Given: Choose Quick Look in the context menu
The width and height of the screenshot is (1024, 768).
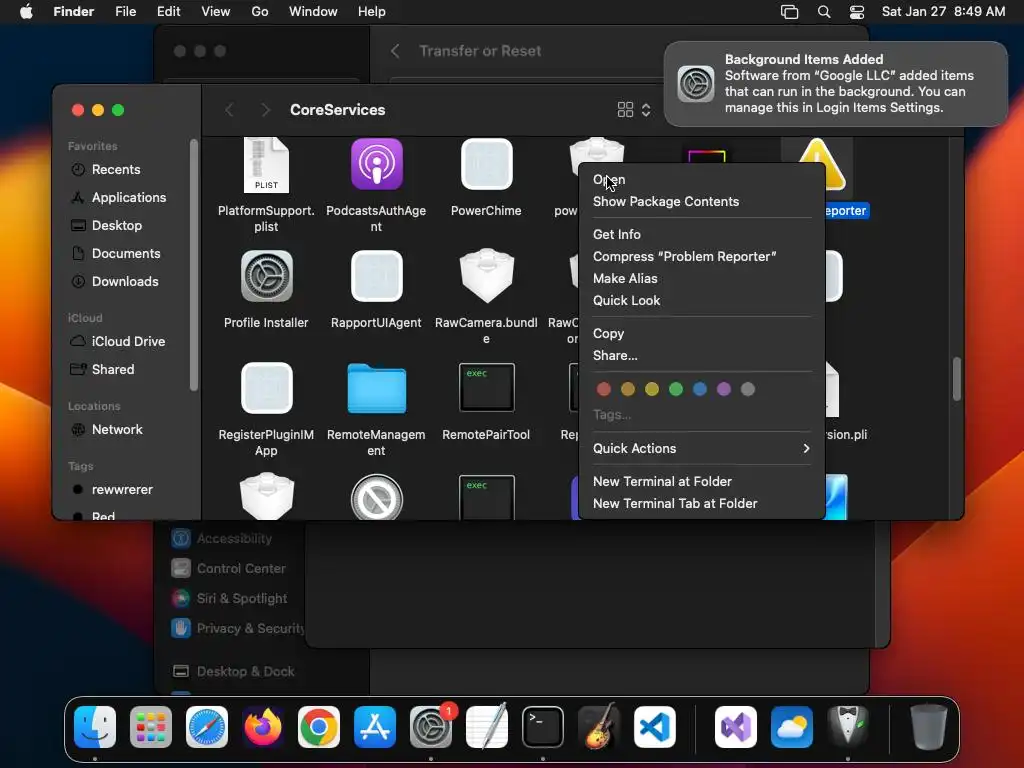Looking at the screenshot, I should [701, 301].
